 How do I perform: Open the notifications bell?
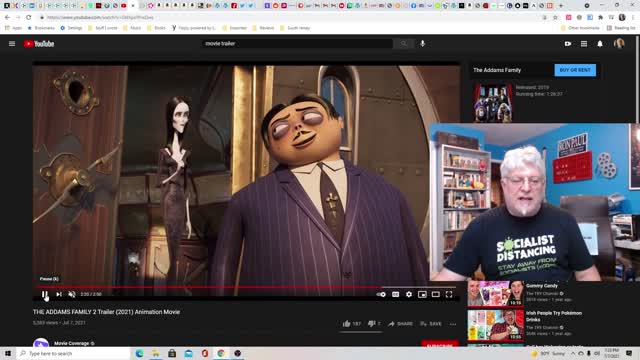click(600, 44)
